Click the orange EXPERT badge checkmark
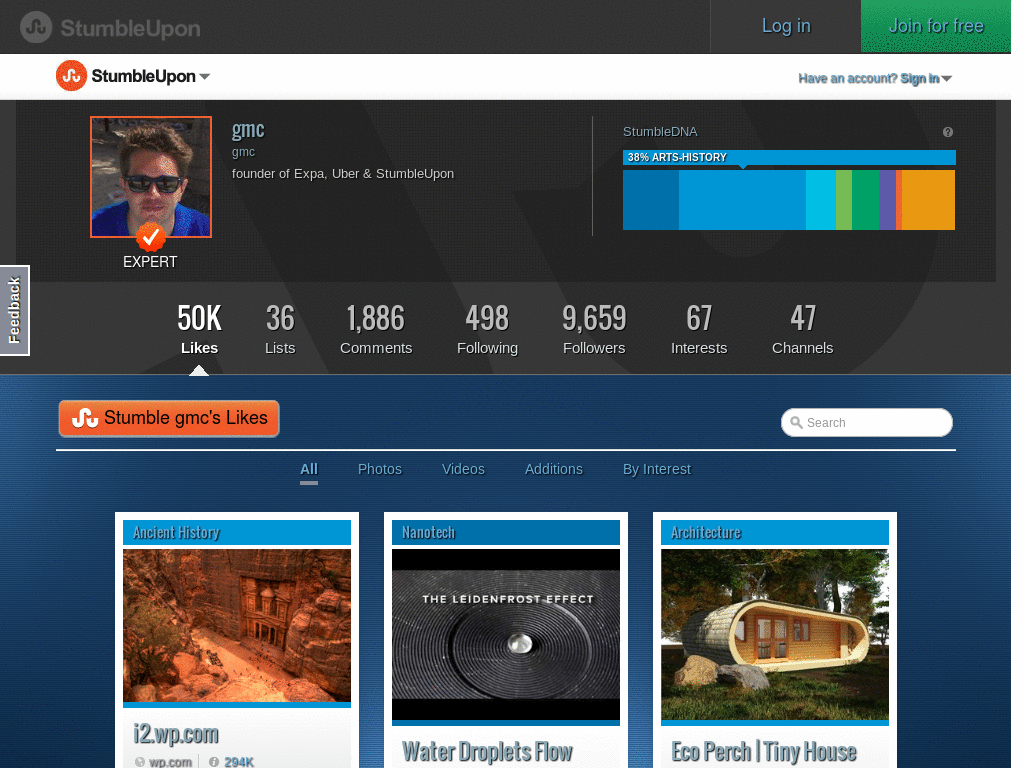The width and height of the screenshot is (1024, 768). click(150, 239)
